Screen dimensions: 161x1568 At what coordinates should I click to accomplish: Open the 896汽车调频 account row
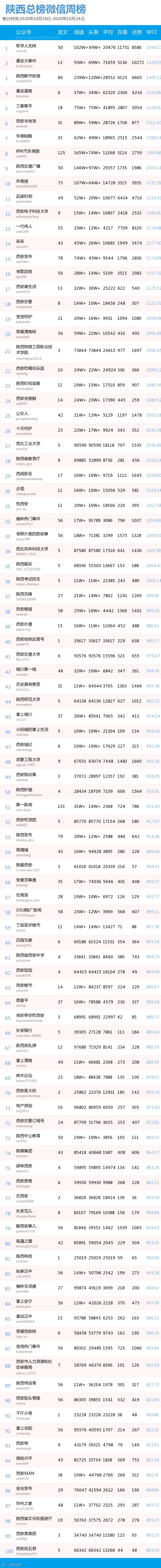[80, 153]
